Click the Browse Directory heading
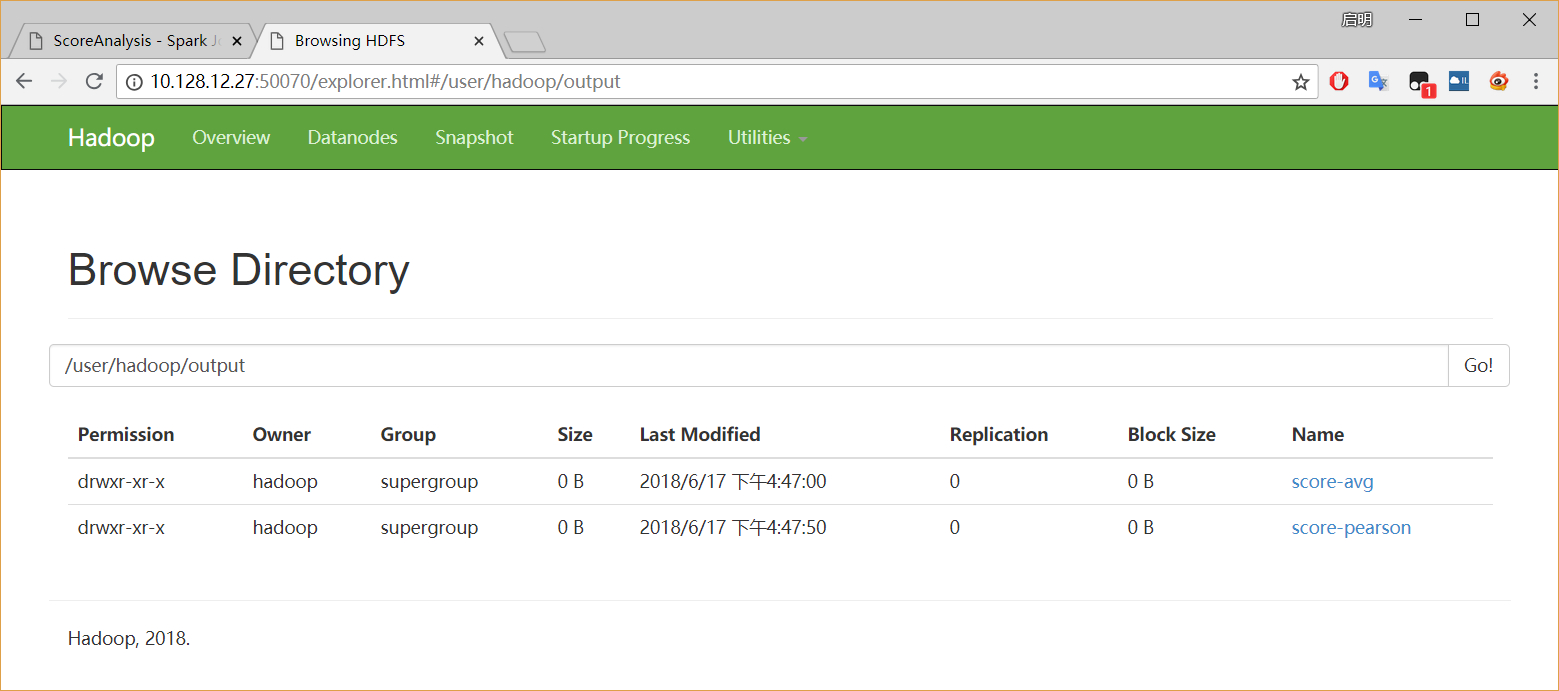The width and height of the screenshot is (1559, 691). 239,270
